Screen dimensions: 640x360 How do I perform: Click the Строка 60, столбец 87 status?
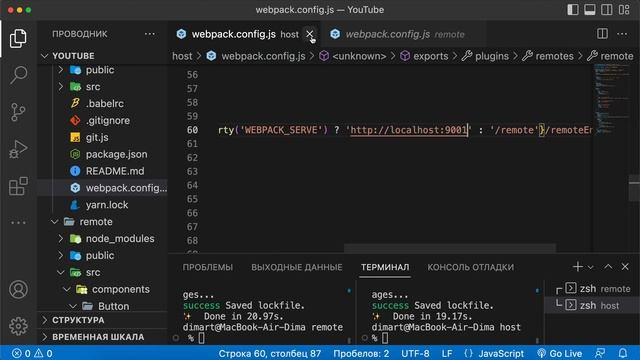click(x=269, y=353)
